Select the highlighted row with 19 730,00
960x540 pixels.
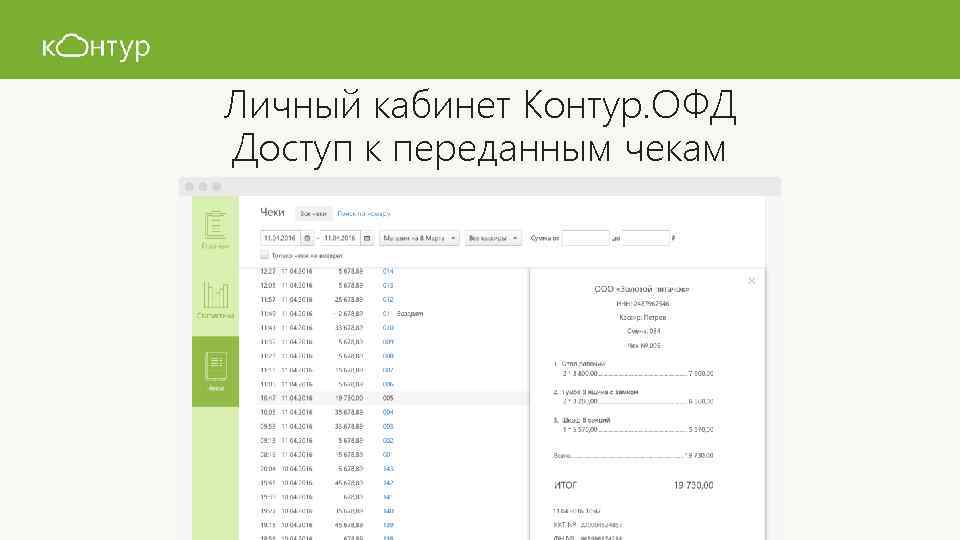[392, 398]
